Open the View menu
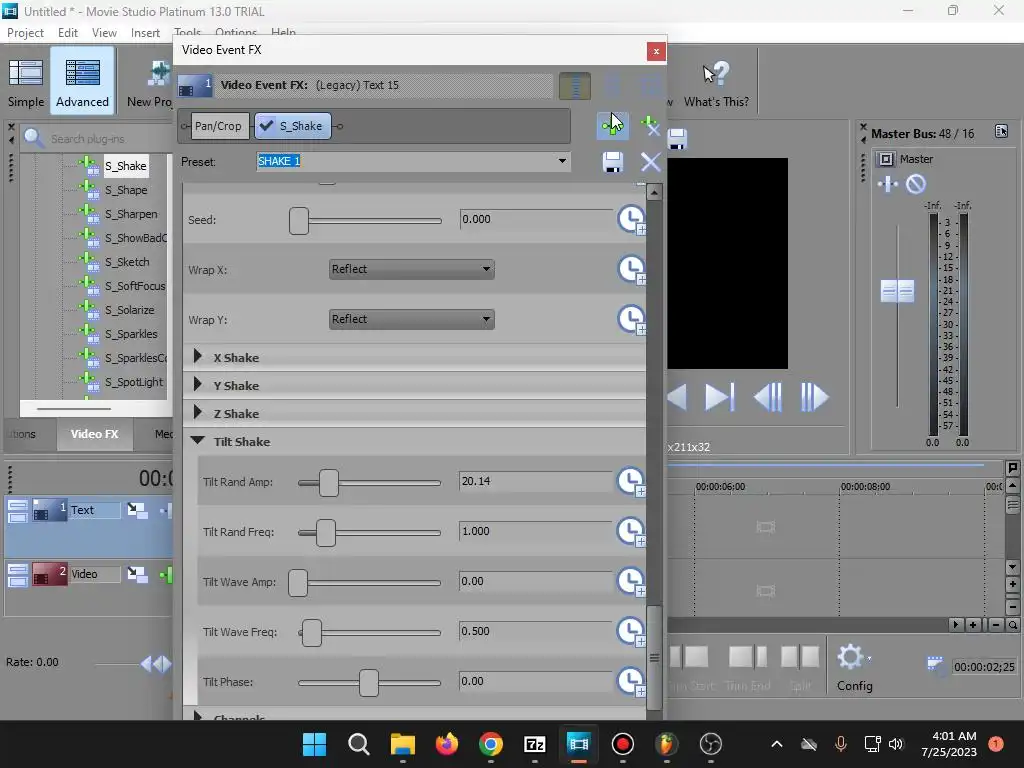Image resolution: width=1024 pixels, height=768 pixels. click(104, 33)
